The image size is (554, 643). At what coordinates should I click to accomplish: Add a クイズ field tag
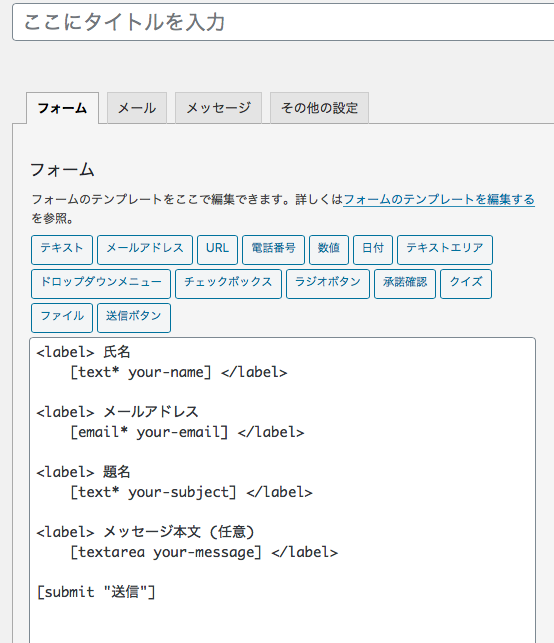(466, 284)
